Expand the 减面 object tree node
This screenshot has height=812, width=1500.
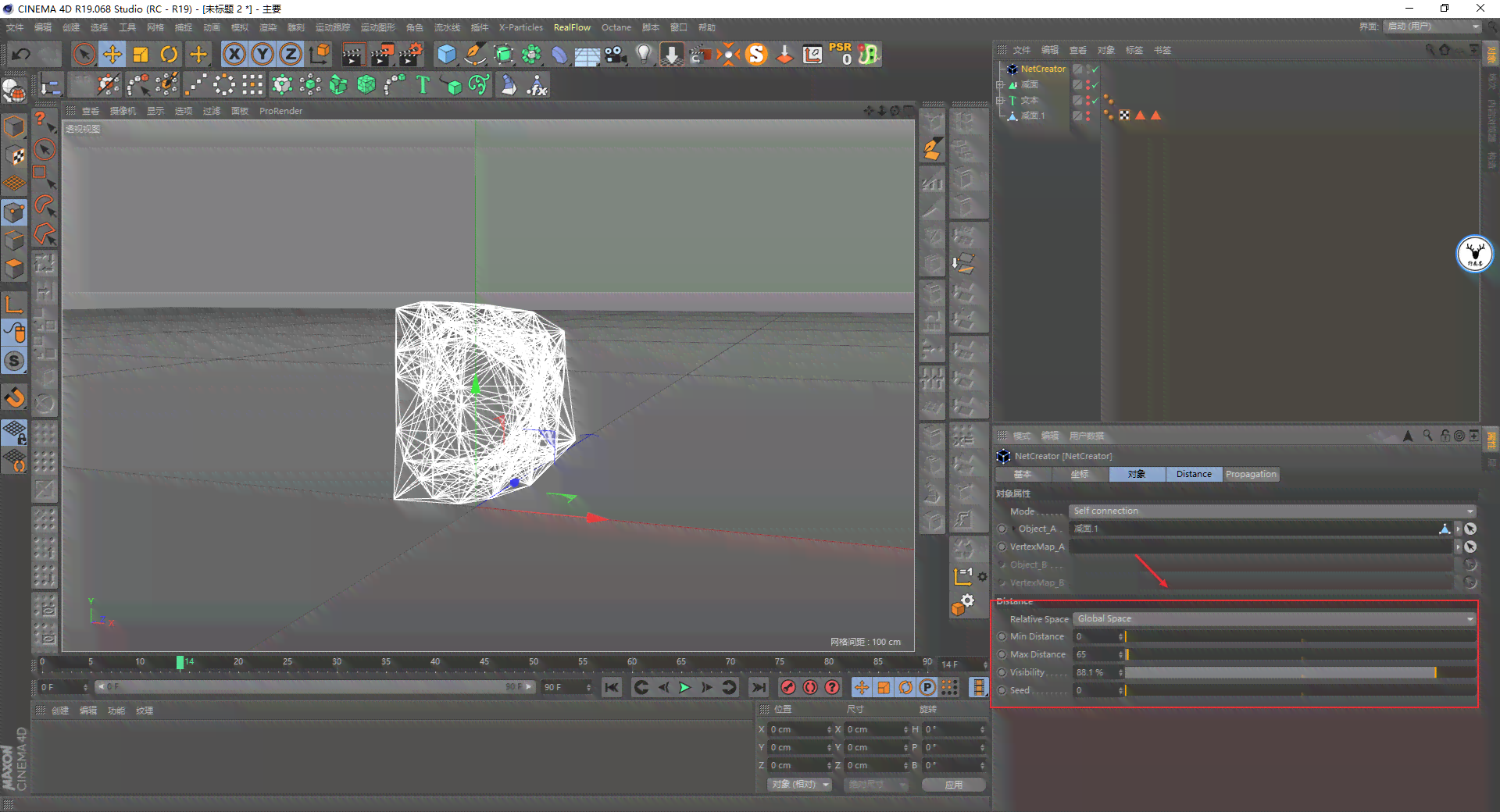[x=1000, y=84]
